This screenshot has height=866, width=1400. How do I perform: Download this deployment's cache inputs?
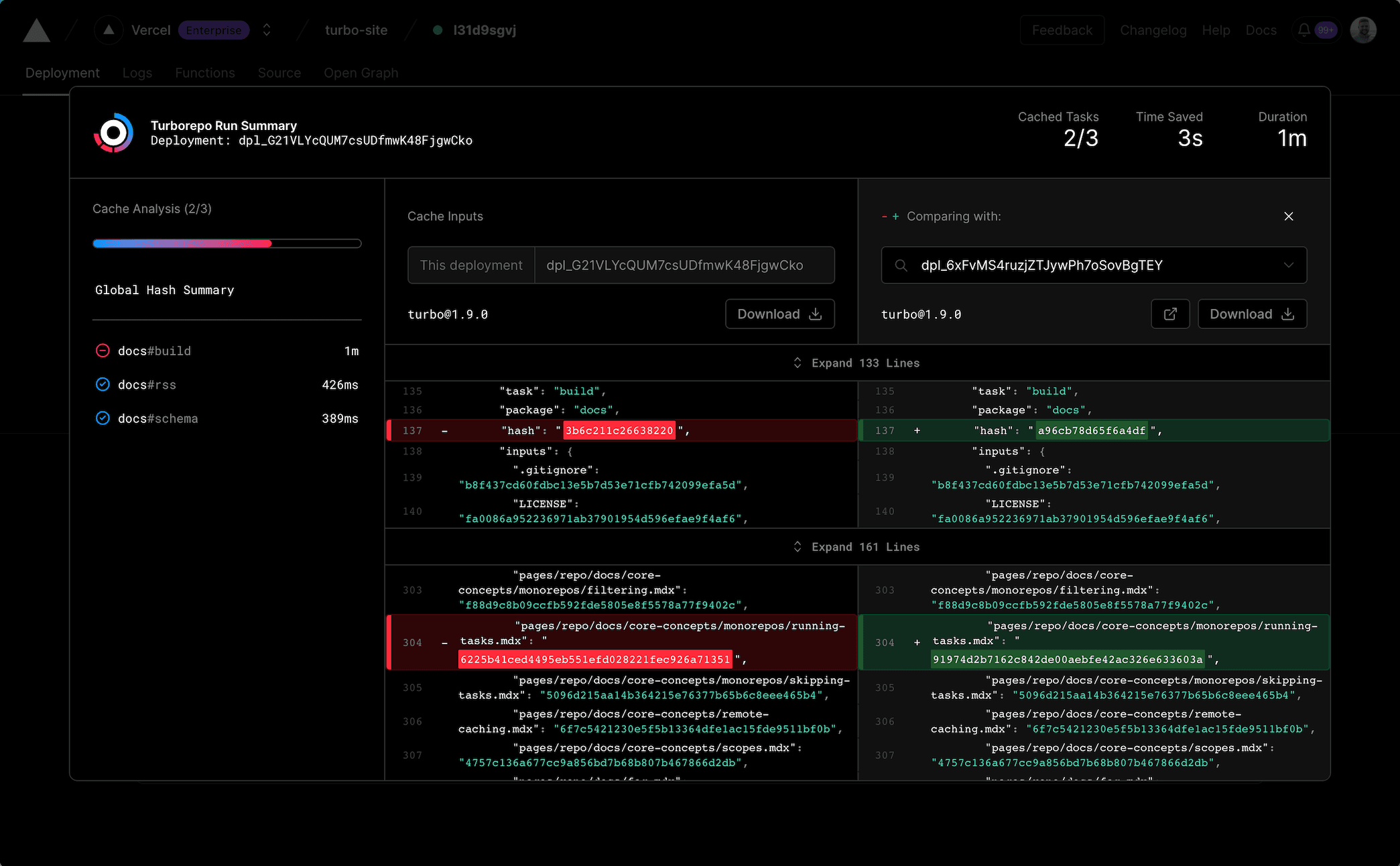[779, 314]
